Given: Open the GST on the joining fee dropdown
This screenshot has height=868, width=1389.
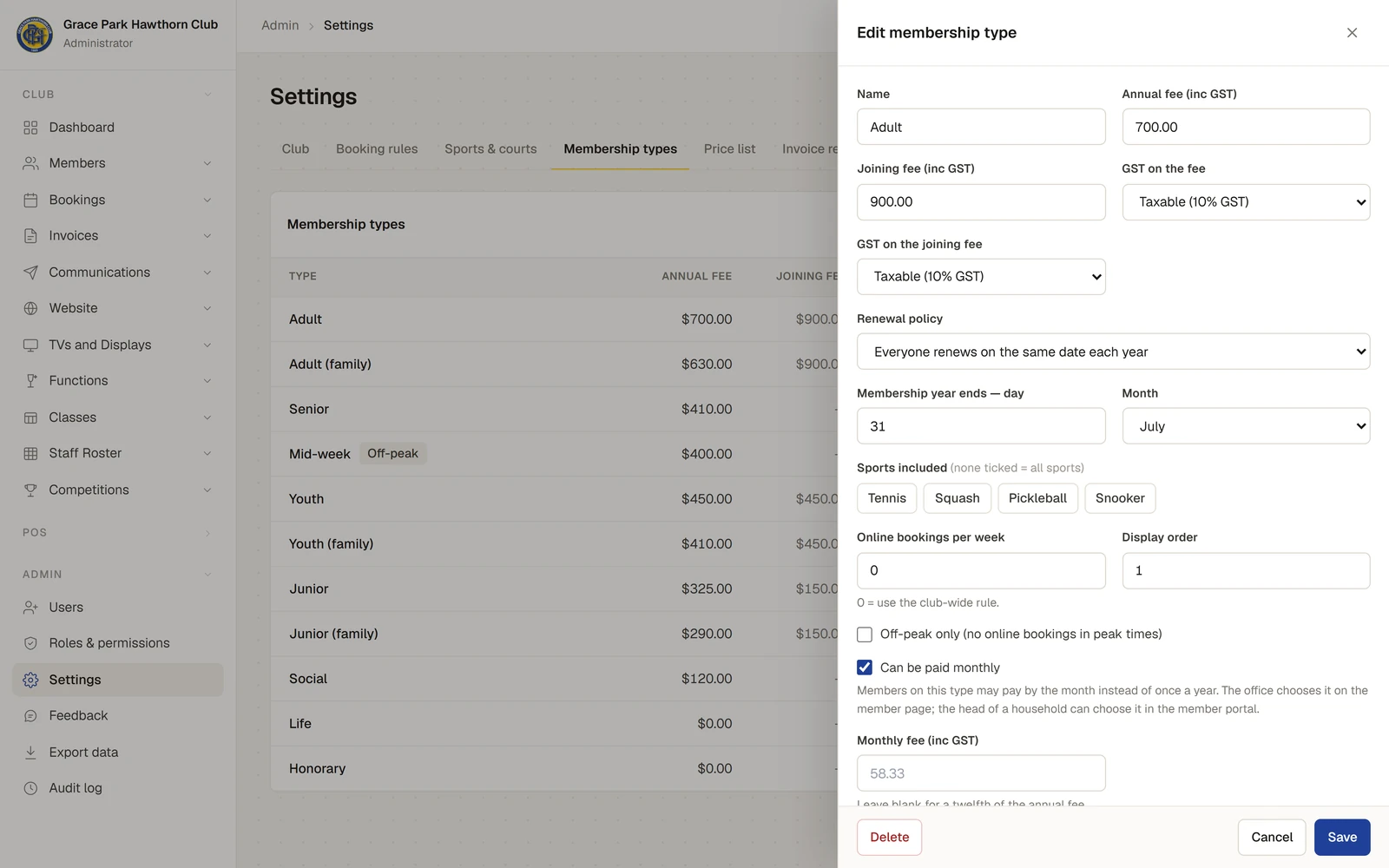Looking at the screenshot, I should coord(981,277).
